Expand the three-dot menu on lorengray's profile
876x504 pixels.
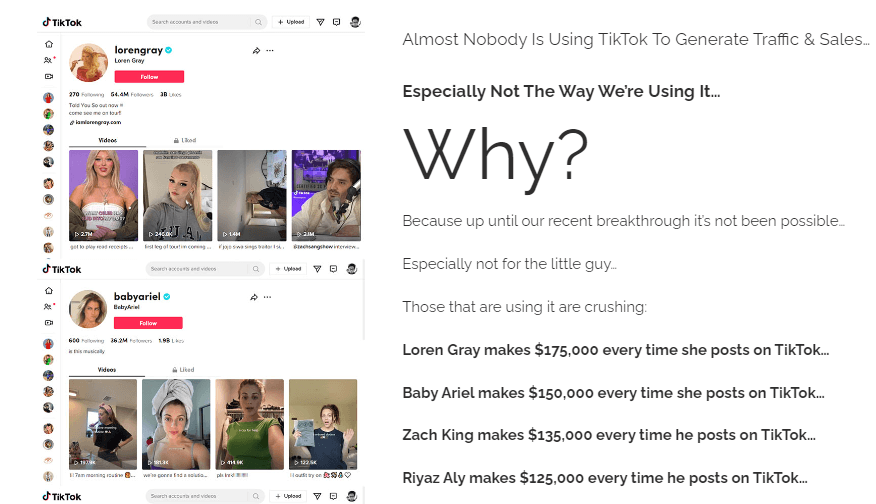tap(269, 49)
